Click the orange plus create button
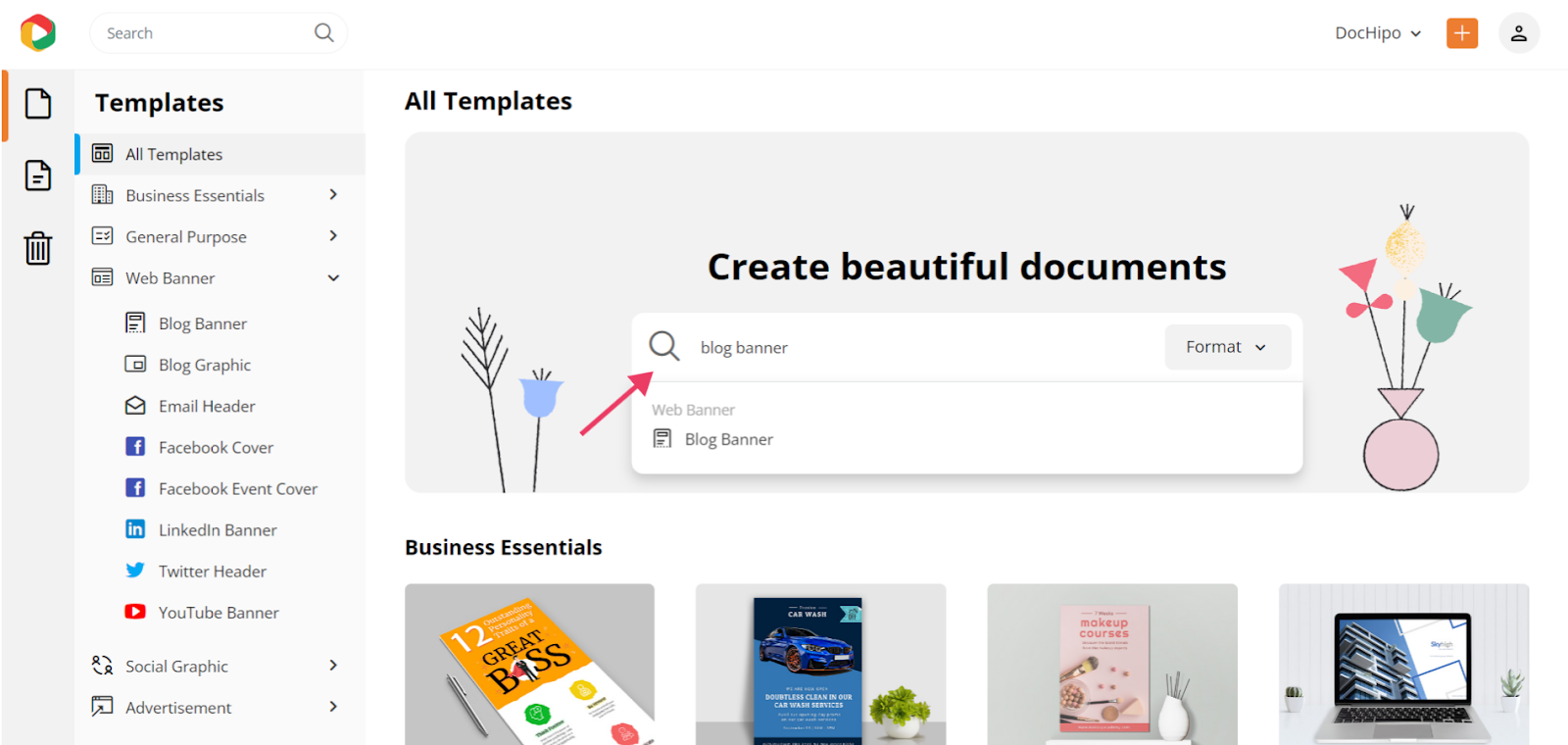Screen dimensions: 1568x745 click(1461, 33)
